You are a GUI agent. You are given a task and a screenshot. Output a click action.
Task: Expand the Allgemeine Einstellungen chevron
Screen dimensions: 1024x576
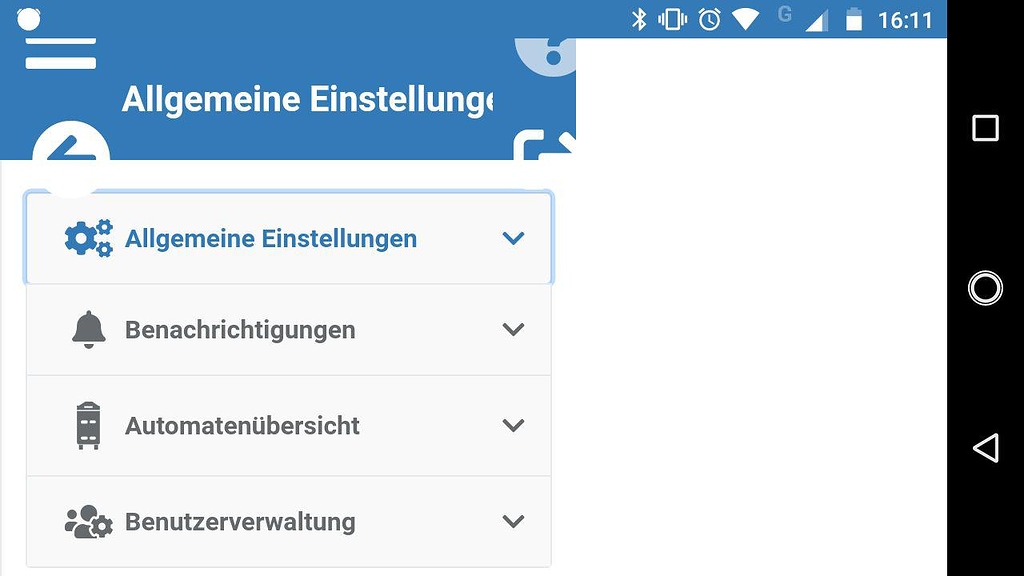point(513,238)
